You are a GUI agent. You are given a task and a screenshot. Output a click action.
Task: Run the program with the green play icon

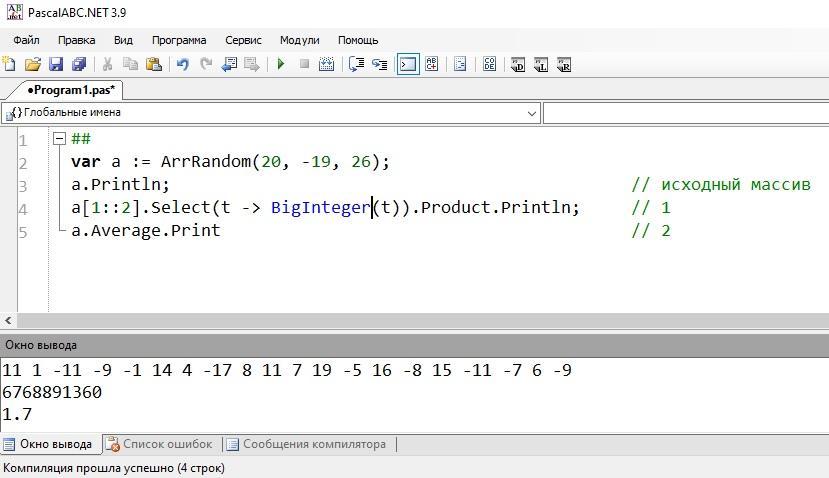coord(281,65)
